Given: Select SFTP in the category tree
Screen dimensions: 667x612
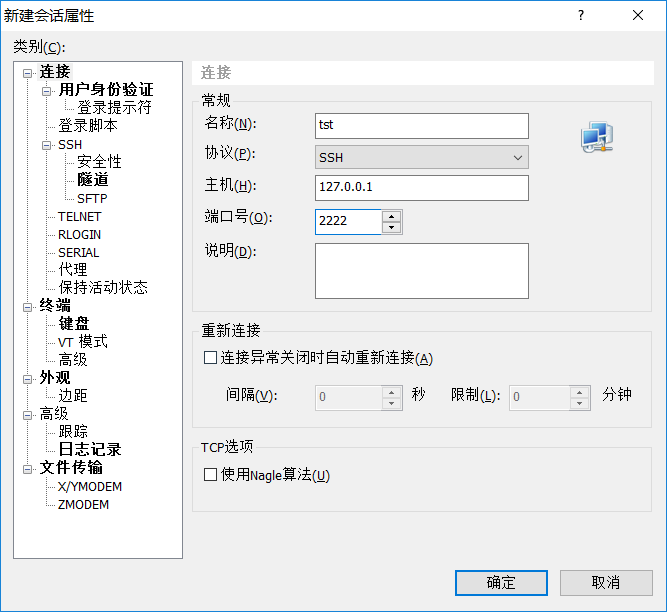Looking at the screenshot, I should pyautogui.click(x=92, y=199).
